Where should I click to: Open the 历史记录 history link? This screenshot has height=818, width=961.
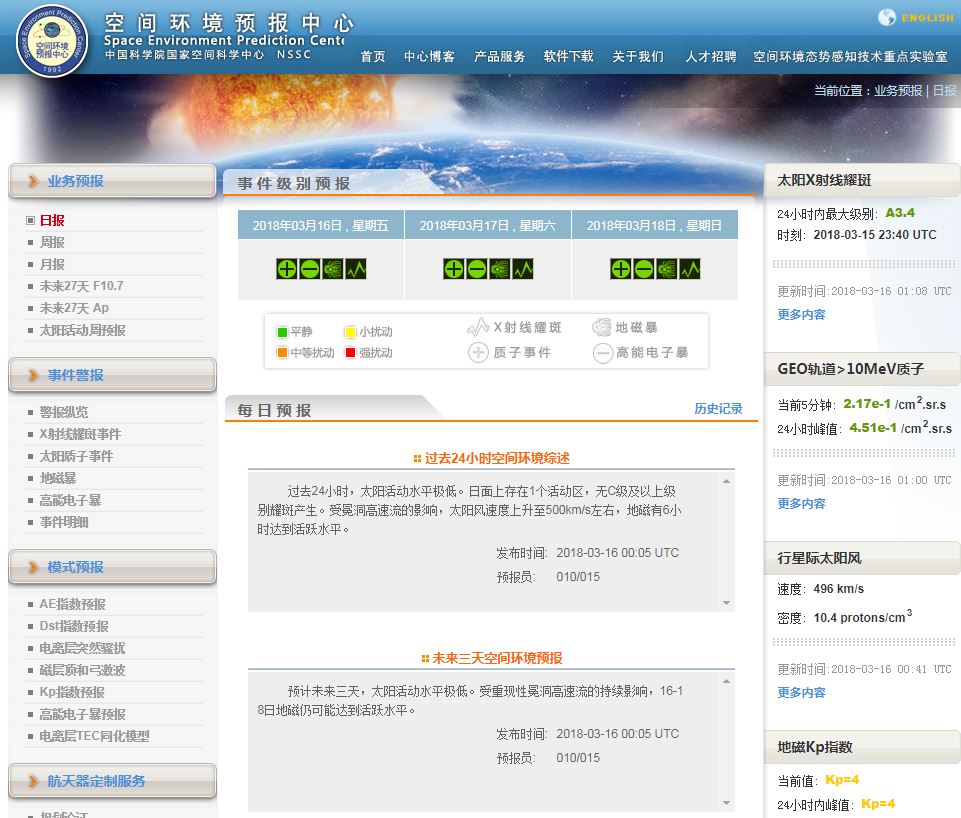718,408
